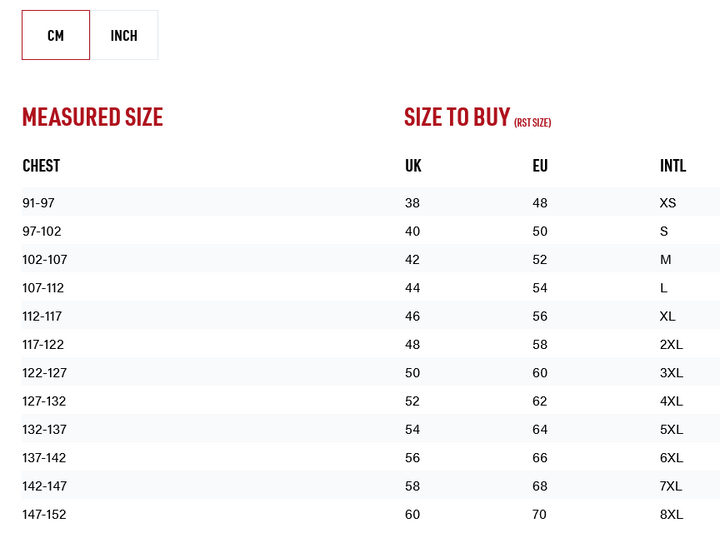720x543 pixels.
Task: Click the INTL size L cell
Action: point(664,288)
